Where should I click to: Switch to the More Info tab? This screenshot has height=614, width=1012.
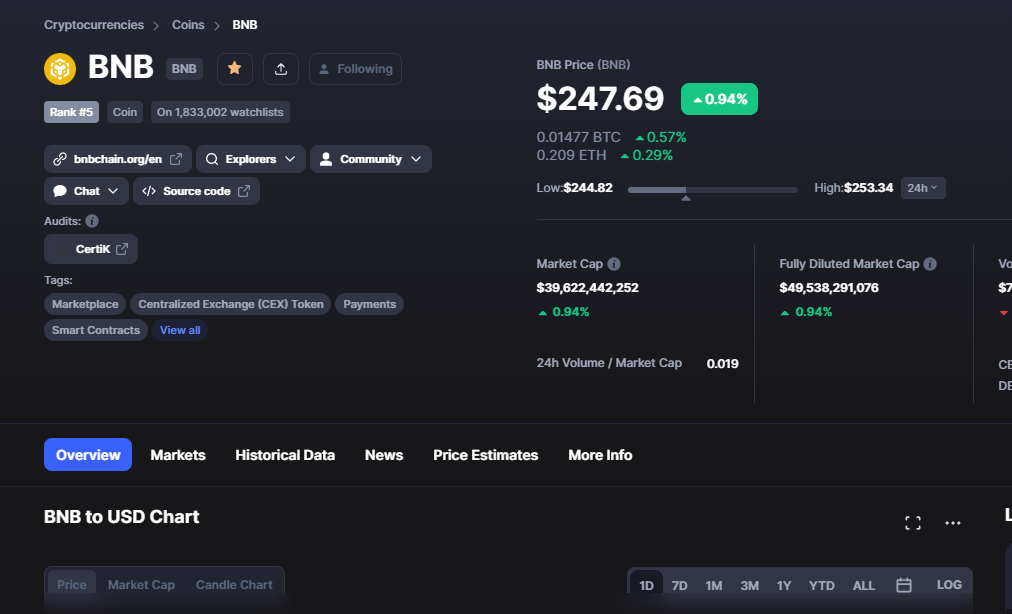pos(600,455)
